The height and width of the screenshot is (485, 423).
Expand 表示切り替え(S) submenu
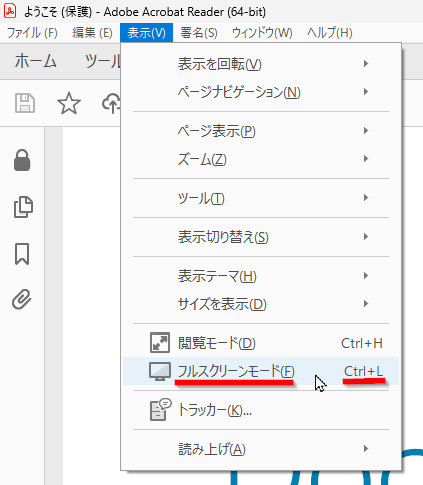pos(261,237)
